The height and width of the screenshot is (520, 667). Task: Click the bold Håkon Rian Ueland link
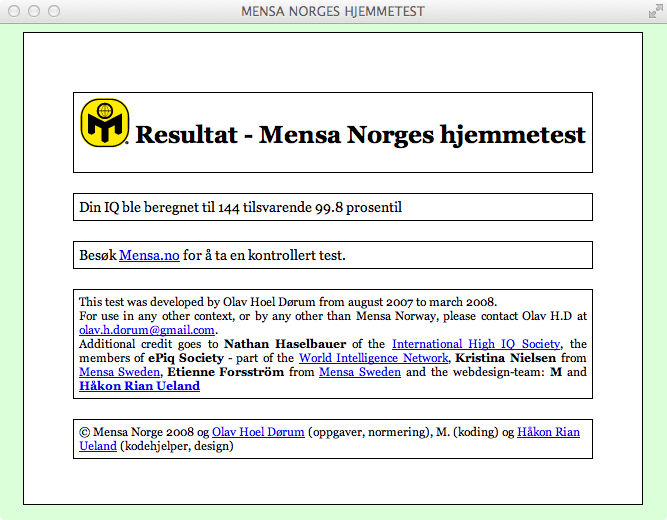pyautogui.click(x=140, y=386)
